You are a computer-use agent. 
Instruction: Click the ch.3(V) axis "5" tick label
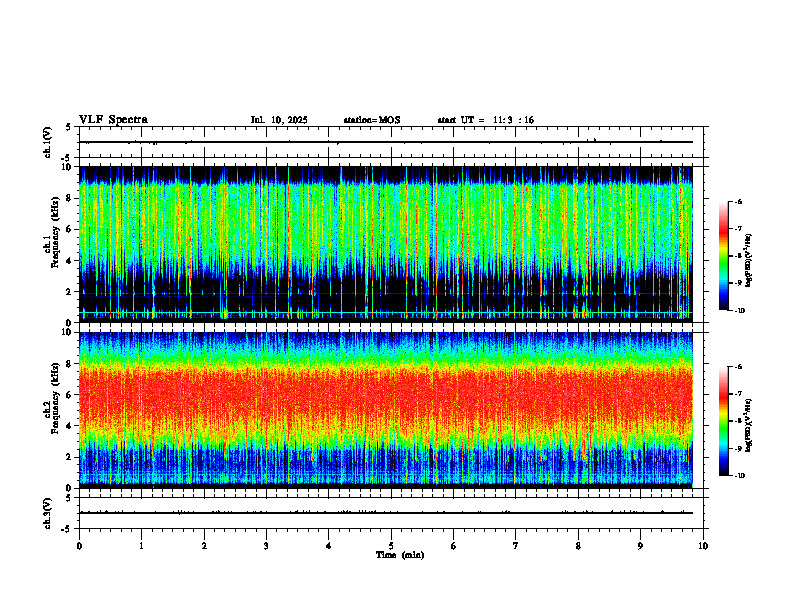point(70,498)
